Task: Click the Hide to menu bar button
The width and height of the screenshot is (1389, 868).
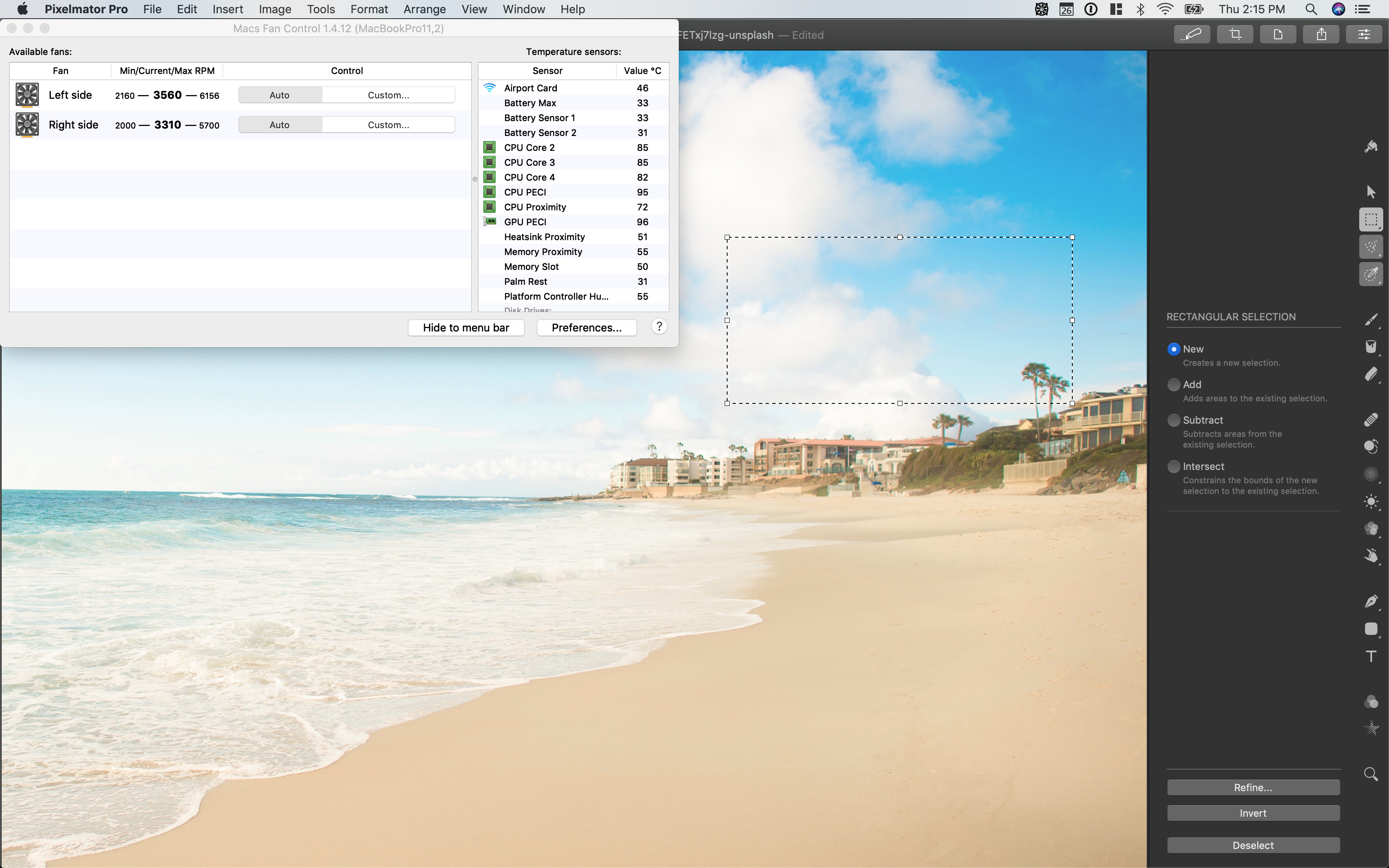Action: coord(466,328)
